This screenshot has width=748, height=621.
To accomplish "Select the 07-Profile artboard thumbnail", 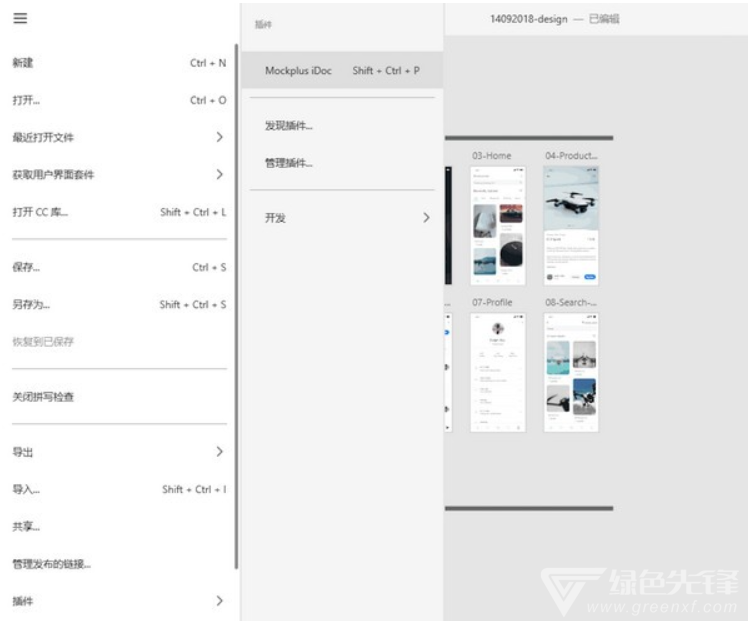I will [498, 373].
